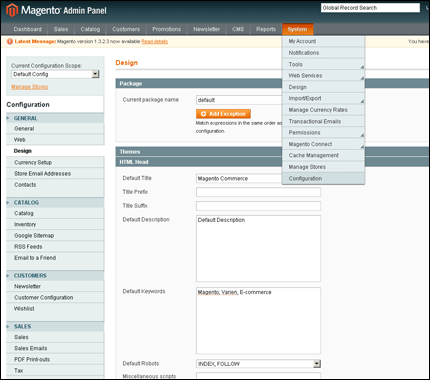Open RSS Feeds in sidebar
The width and height of the screenshot is (430, 380).
pyautogui.click(x=55, y=247)
